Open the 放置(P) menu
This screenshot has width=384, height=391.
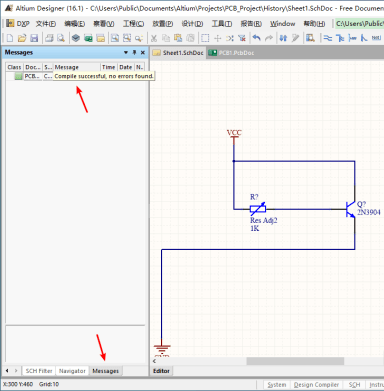pos(163,23)
